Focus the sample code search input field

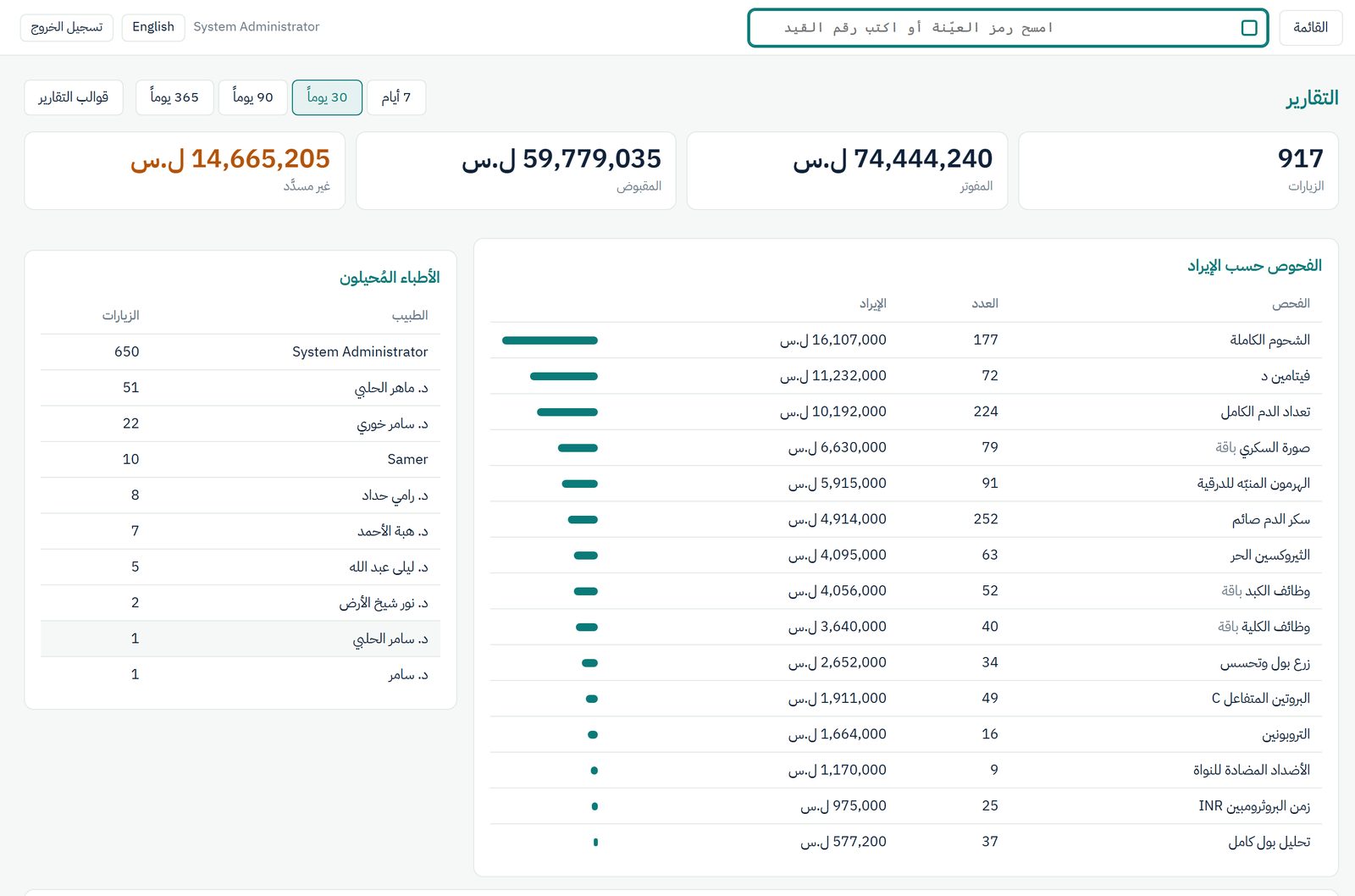point(1008,28)
